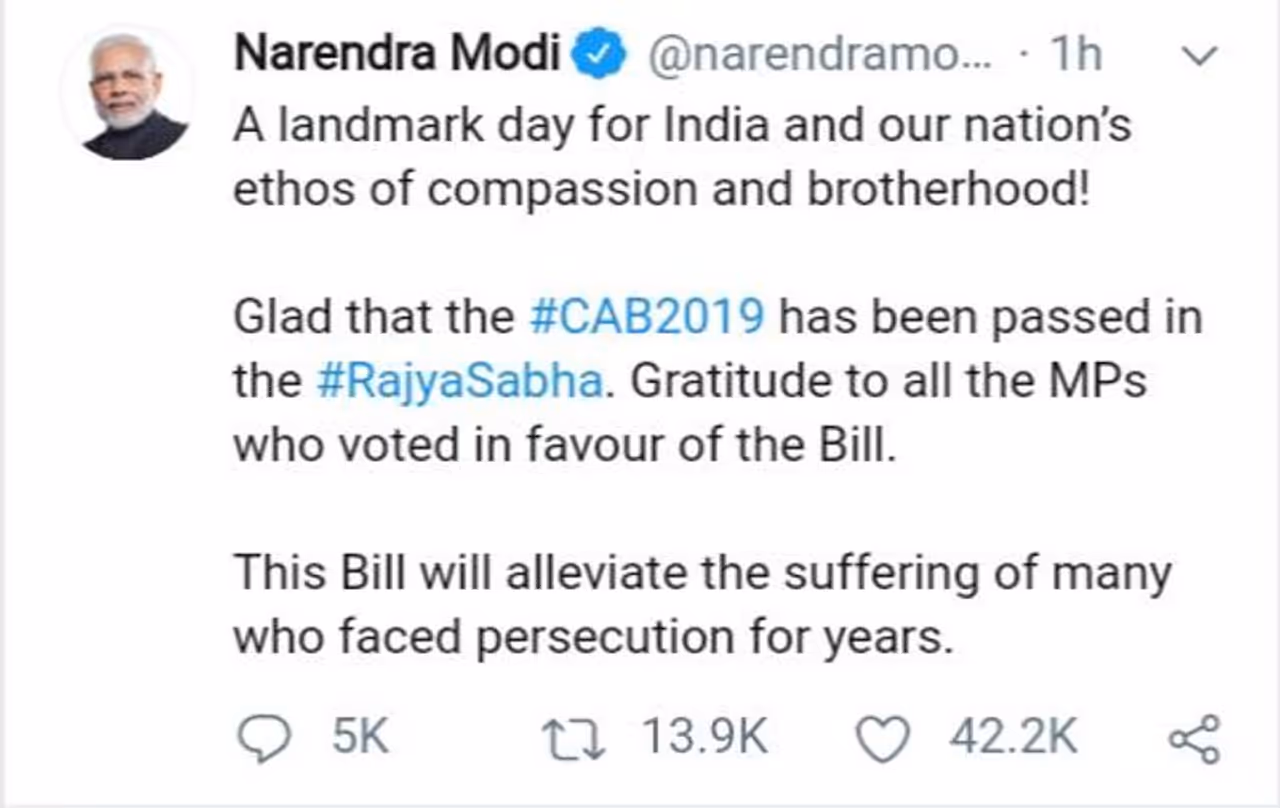Click the 13.9K retweet count
The height and width of the screenshot is (808, 1280).
pos(704,740)
